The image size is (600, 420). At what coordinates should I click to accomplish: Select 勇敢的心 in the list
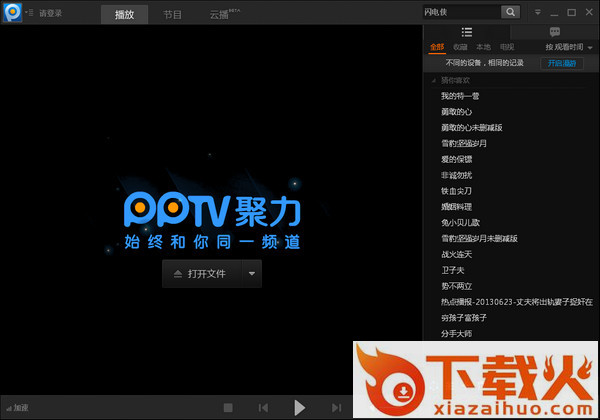tap(457, 112)
